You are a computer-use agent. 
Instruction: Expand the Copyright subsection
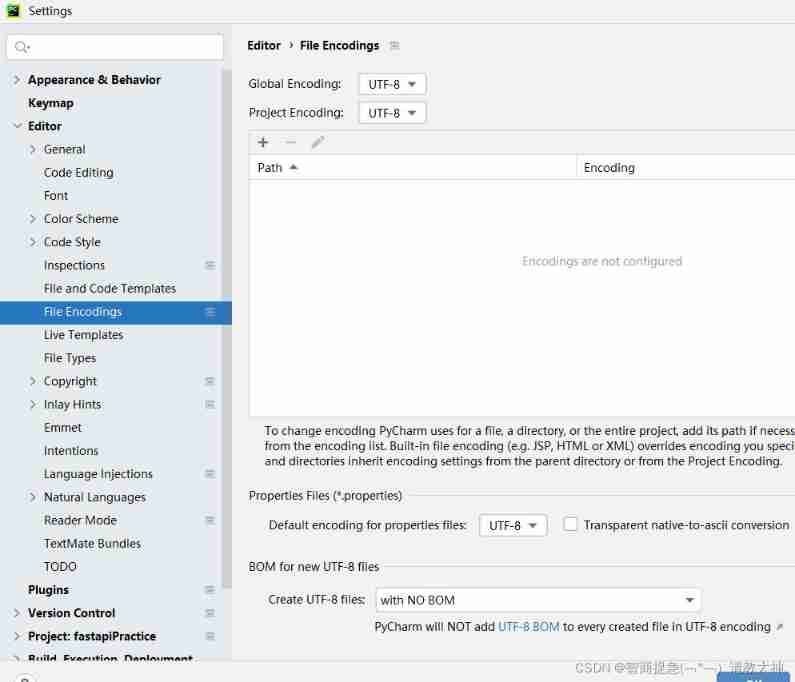(x=32, y=381)
